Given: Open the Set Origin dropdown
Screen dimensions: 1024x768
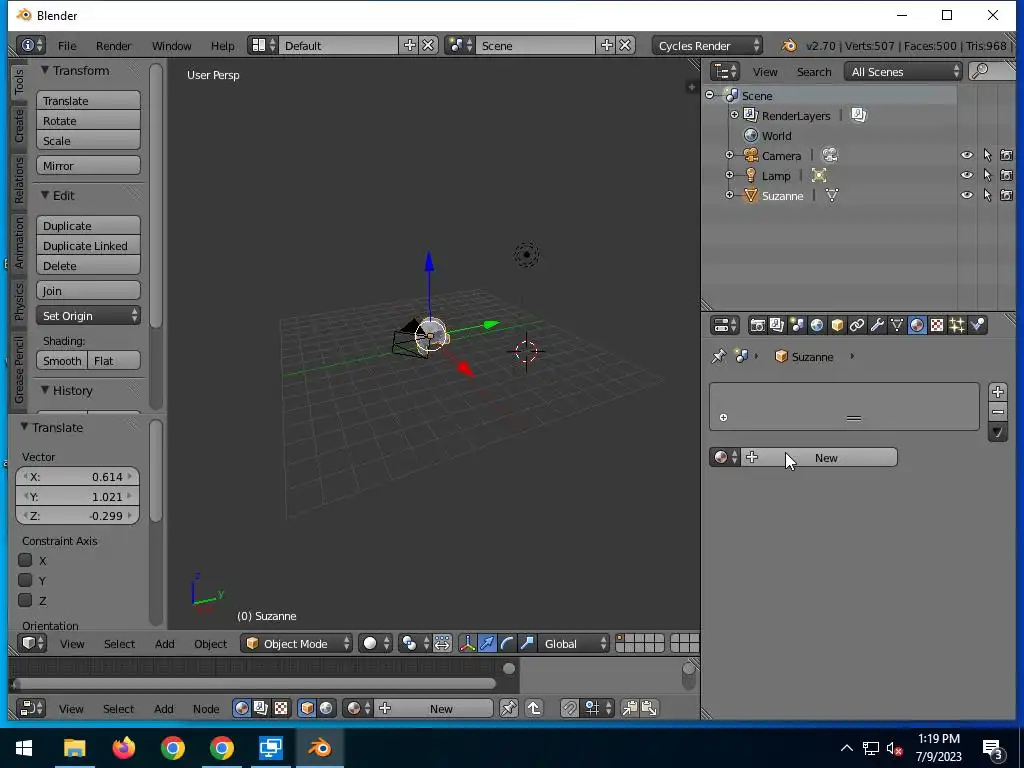Looking at the screenshot, I should coord(88,315).
